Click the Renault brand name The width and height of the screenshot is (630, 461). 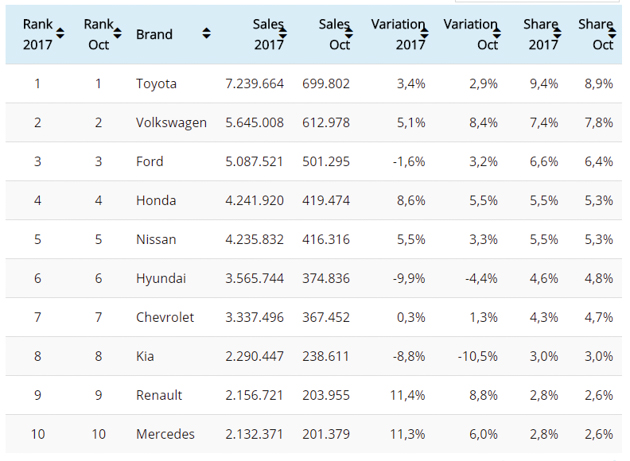pos(159,395)
